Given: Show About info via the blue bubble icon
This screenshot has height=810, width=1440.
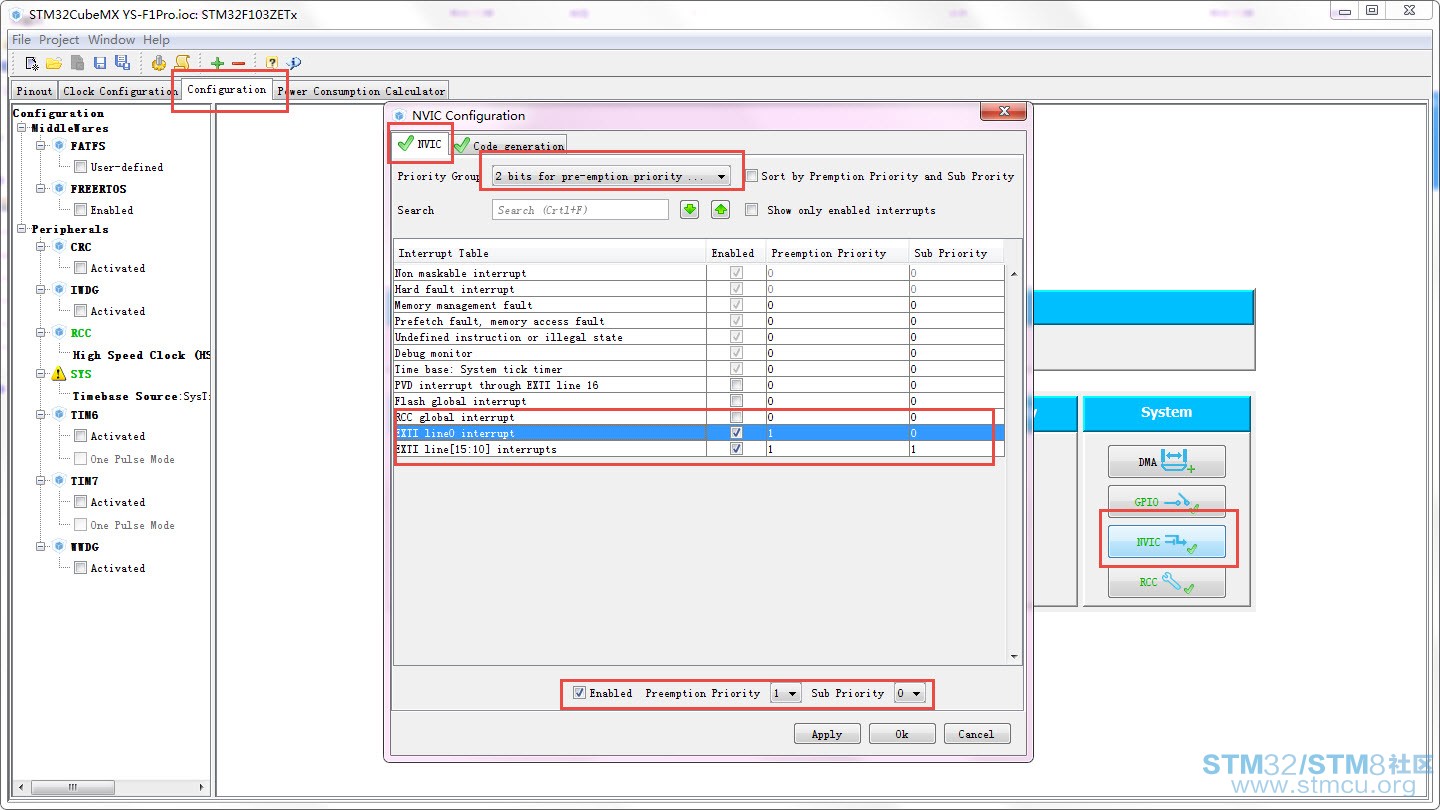Looking at the screenshot, I should (x=294, y=63).
